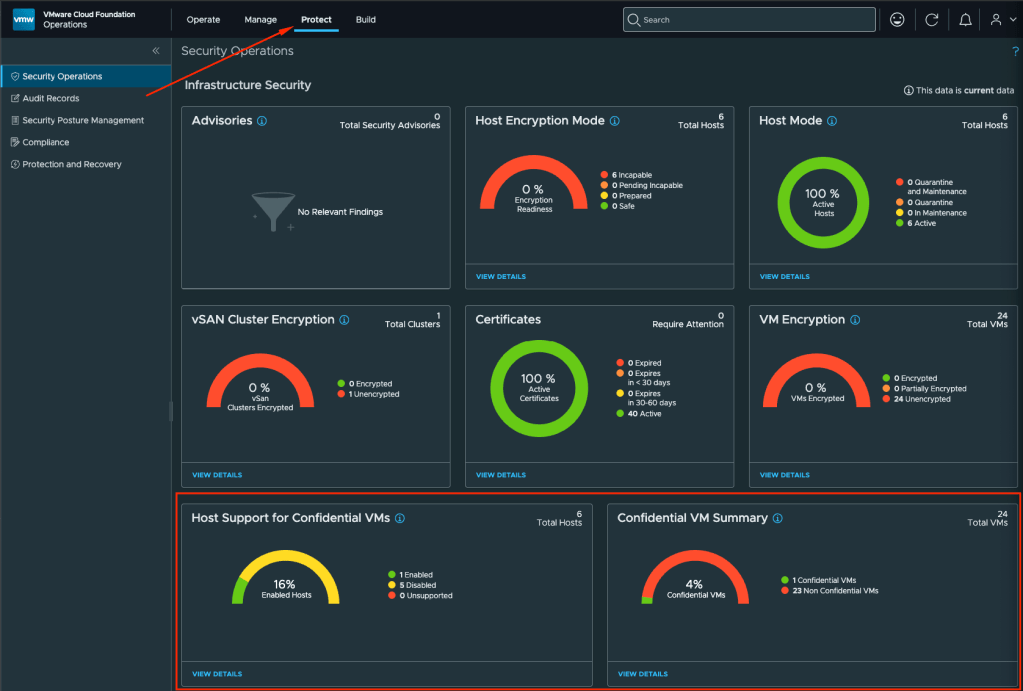View details of Confidential VM Summary

(x=643, y=674)
